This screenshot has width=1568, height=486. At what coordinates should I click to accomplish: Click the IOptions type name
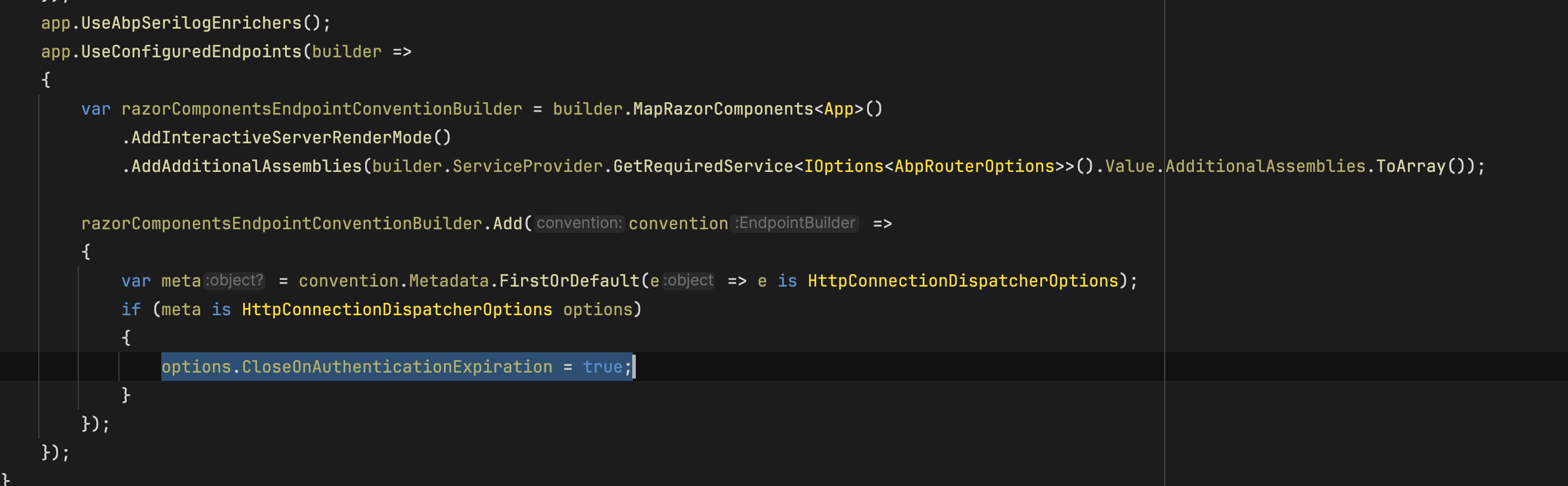[843, 166]
